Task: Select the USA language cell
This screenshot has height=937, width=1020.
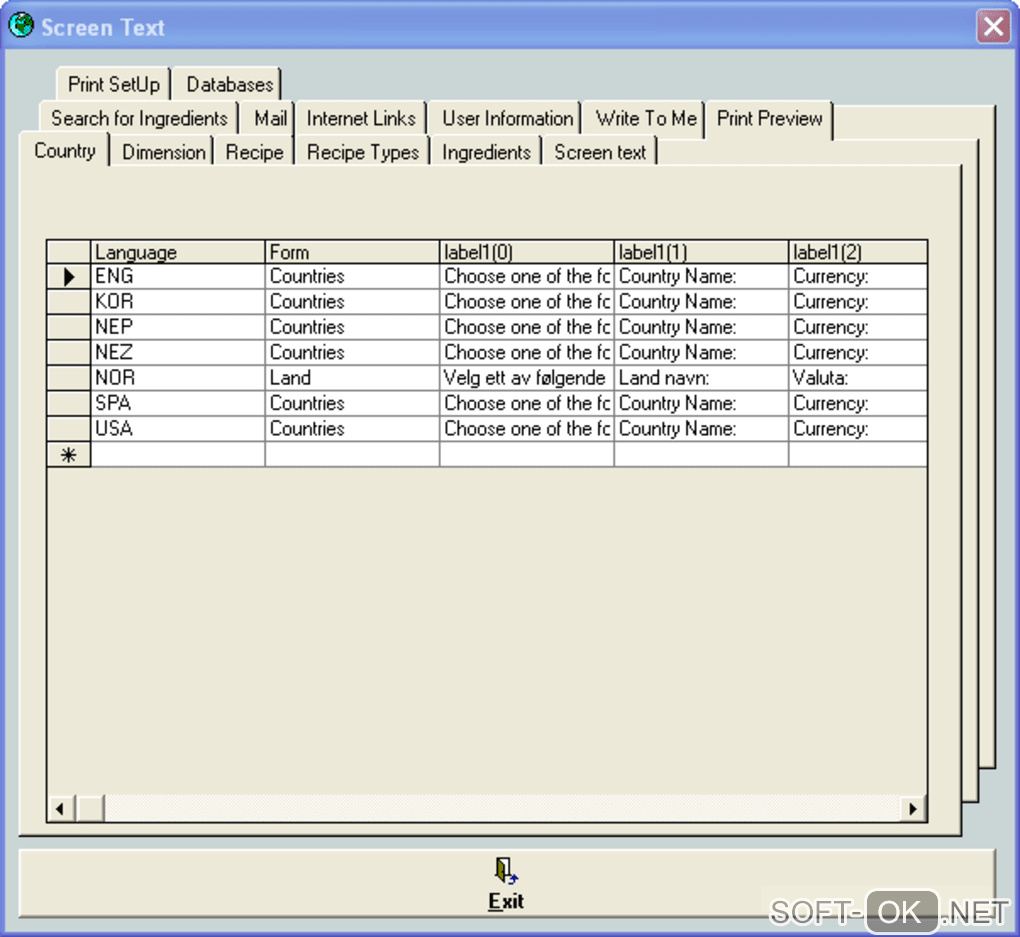Action: 178,429
